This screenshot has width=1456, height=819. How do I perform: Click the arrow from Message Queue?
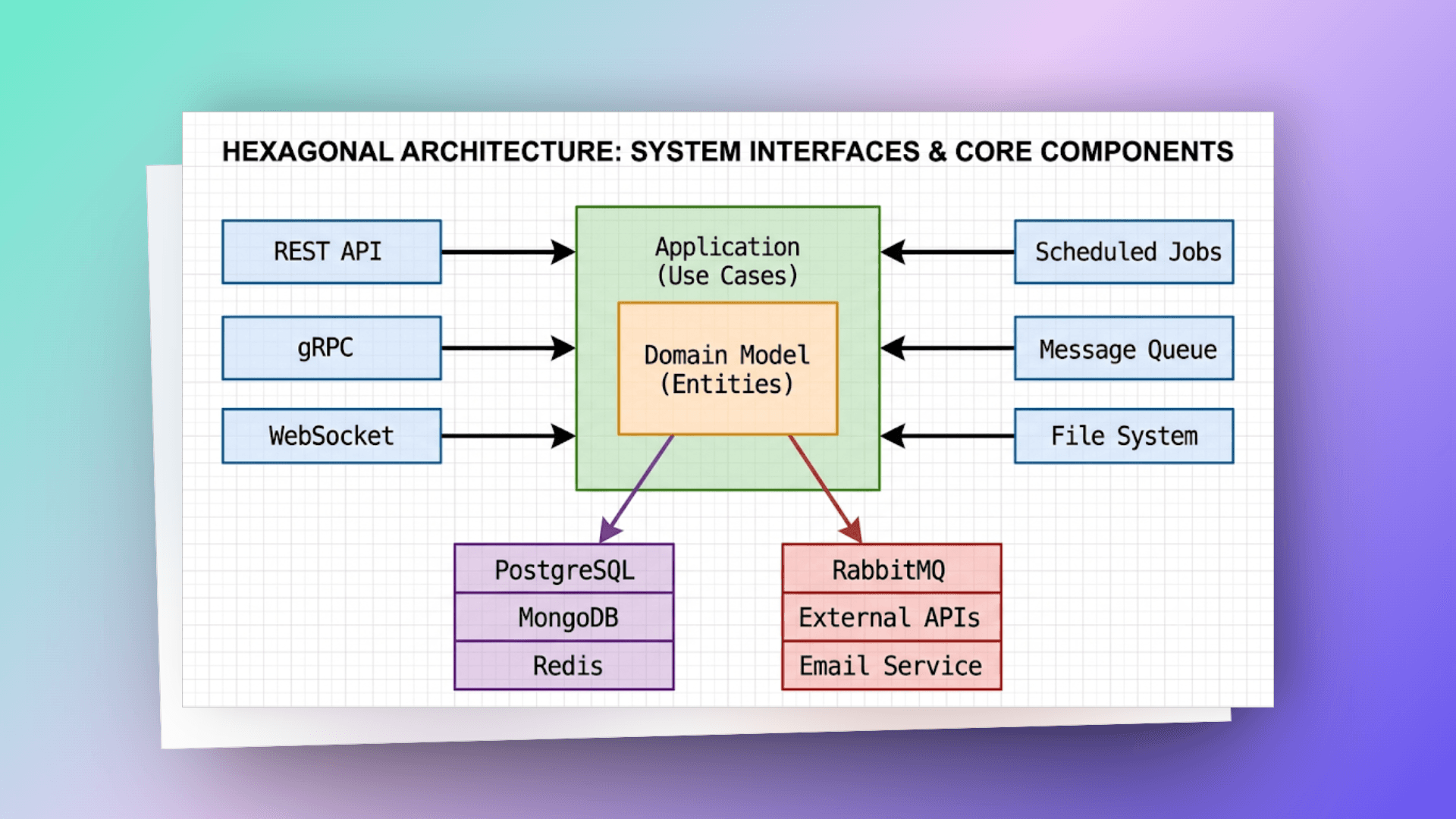[947, 348]
